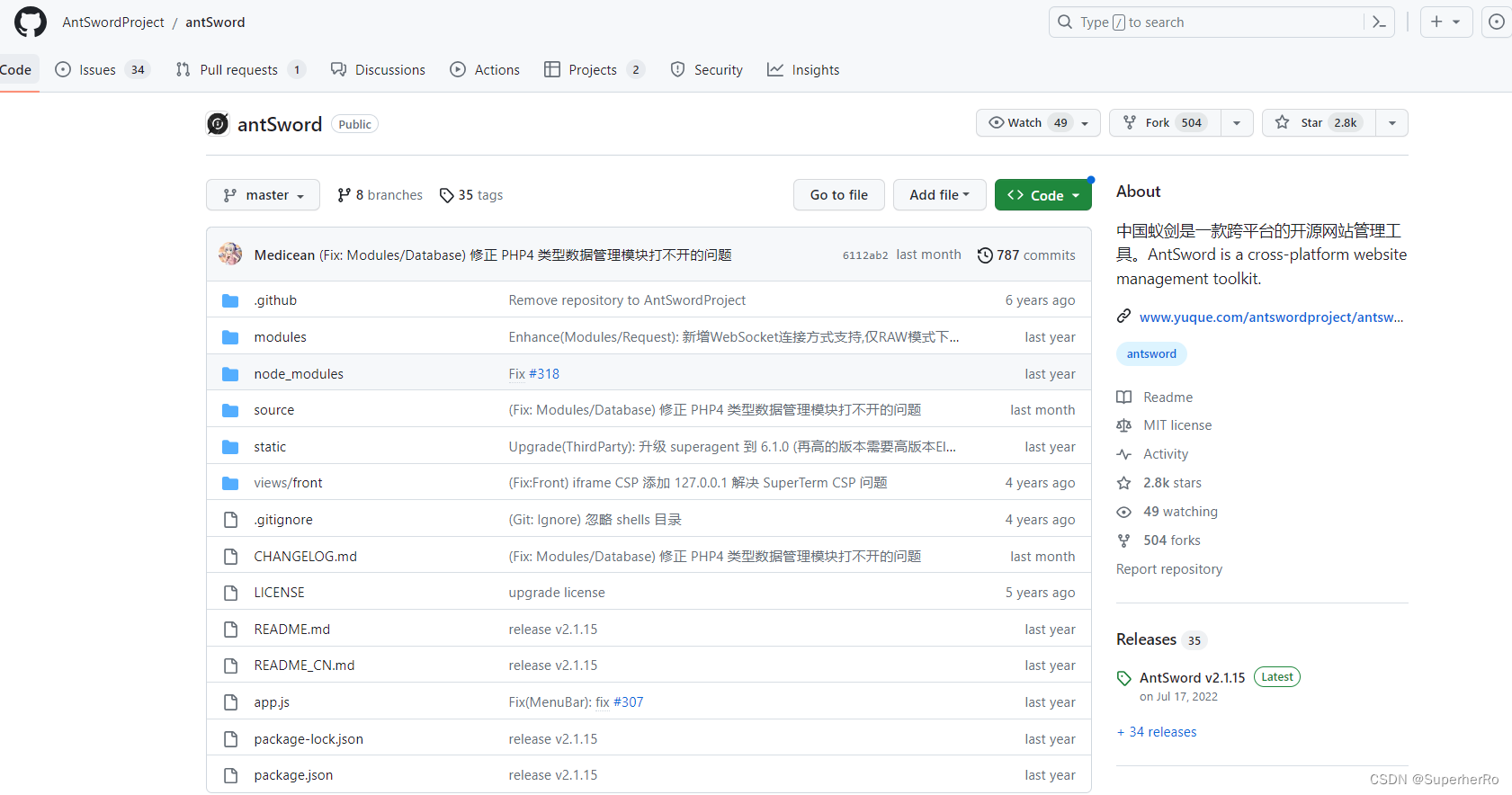Open the Projects tab
Image resolution: width=1512 pixels, height=795 pixels.
(595, 69)
